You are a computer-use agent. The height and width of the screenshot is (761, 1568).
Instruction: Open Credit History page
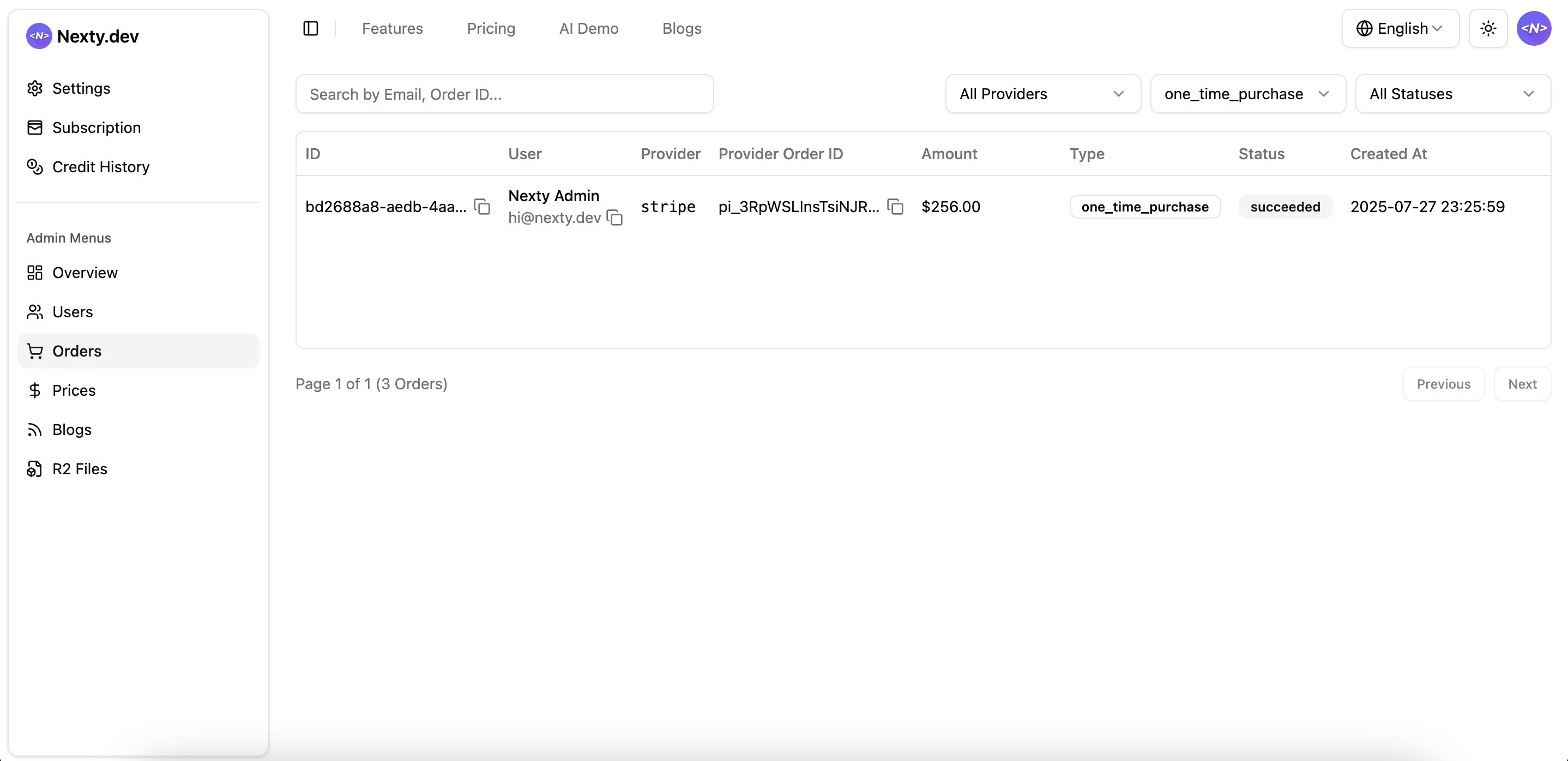coord(100,167)
